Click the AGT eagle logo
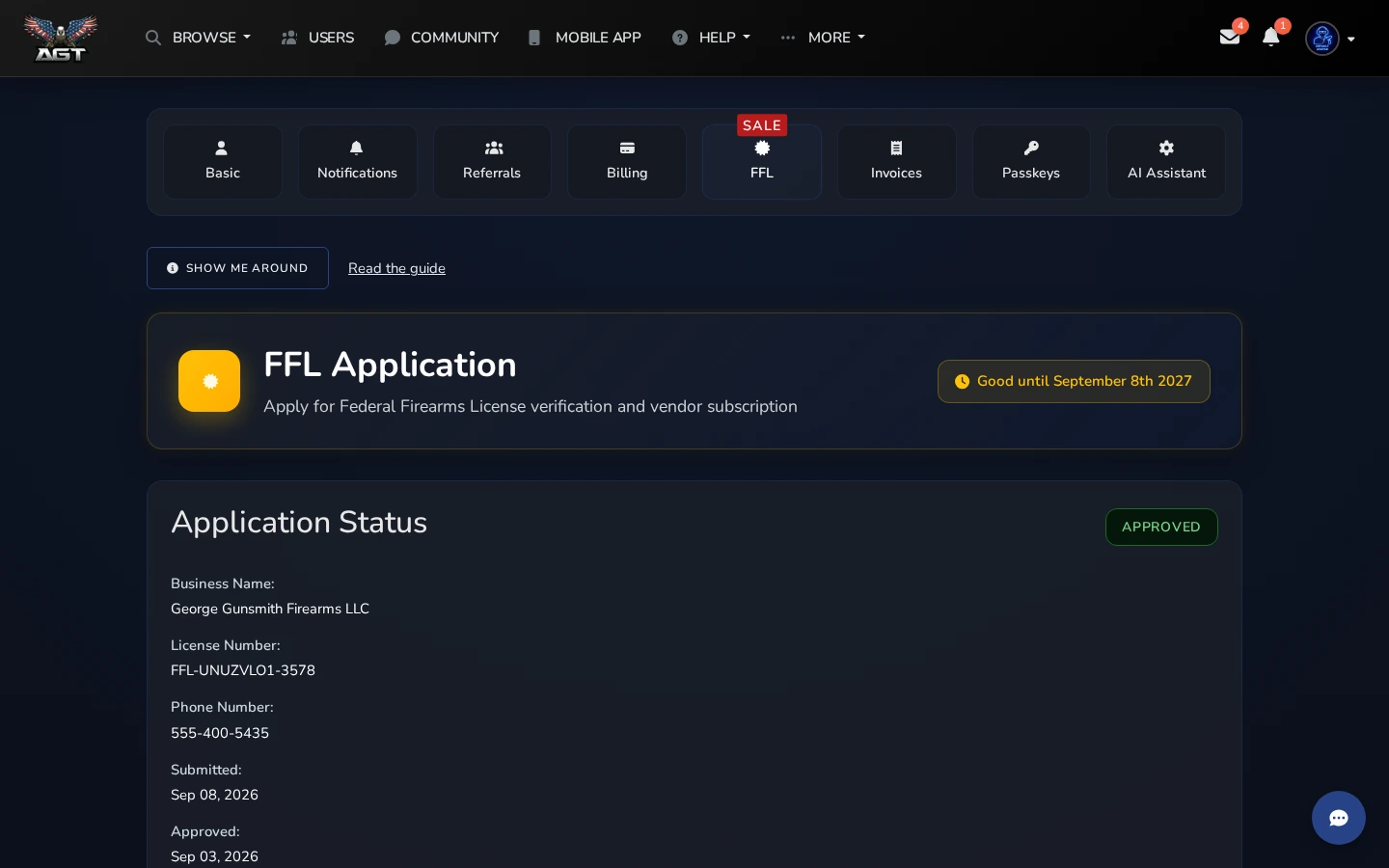The image size is (1389, 868). (60, 39)
